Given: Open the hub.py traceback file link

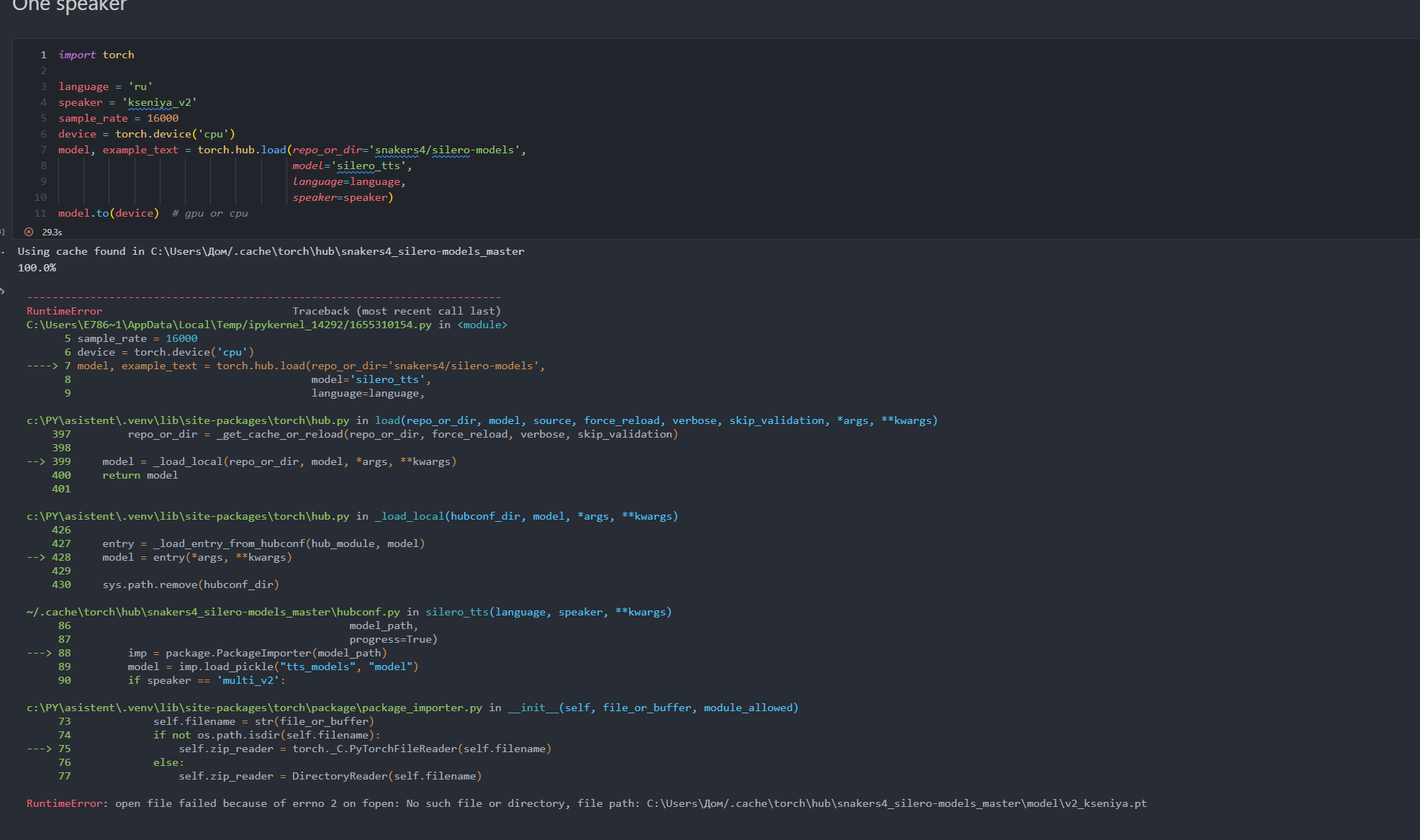Looking at the screenshot, I should 187,420.
